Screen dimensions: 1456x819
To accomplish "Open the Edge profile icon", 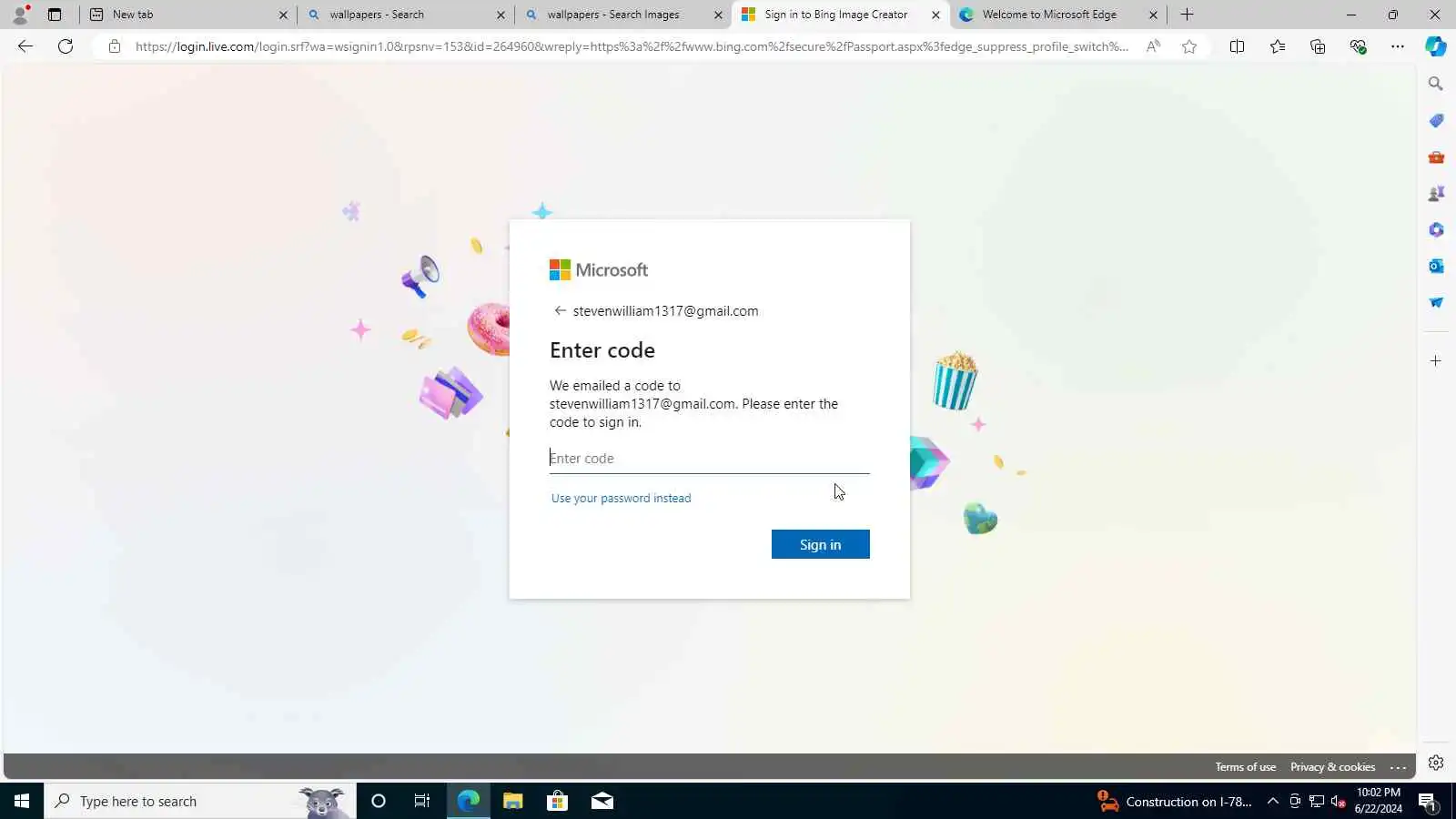I will coord(20,15).
